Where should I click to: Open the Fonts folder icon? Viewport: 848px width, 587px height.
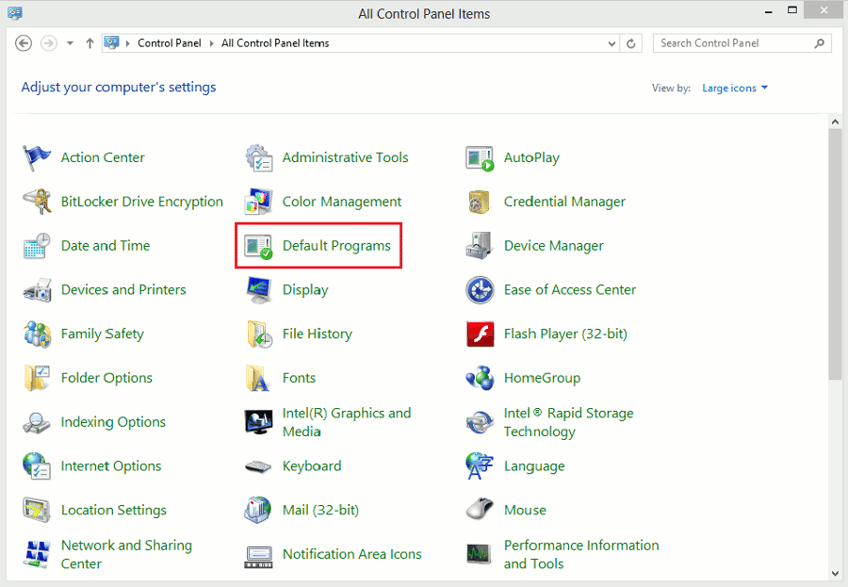(x=258, y=378)
